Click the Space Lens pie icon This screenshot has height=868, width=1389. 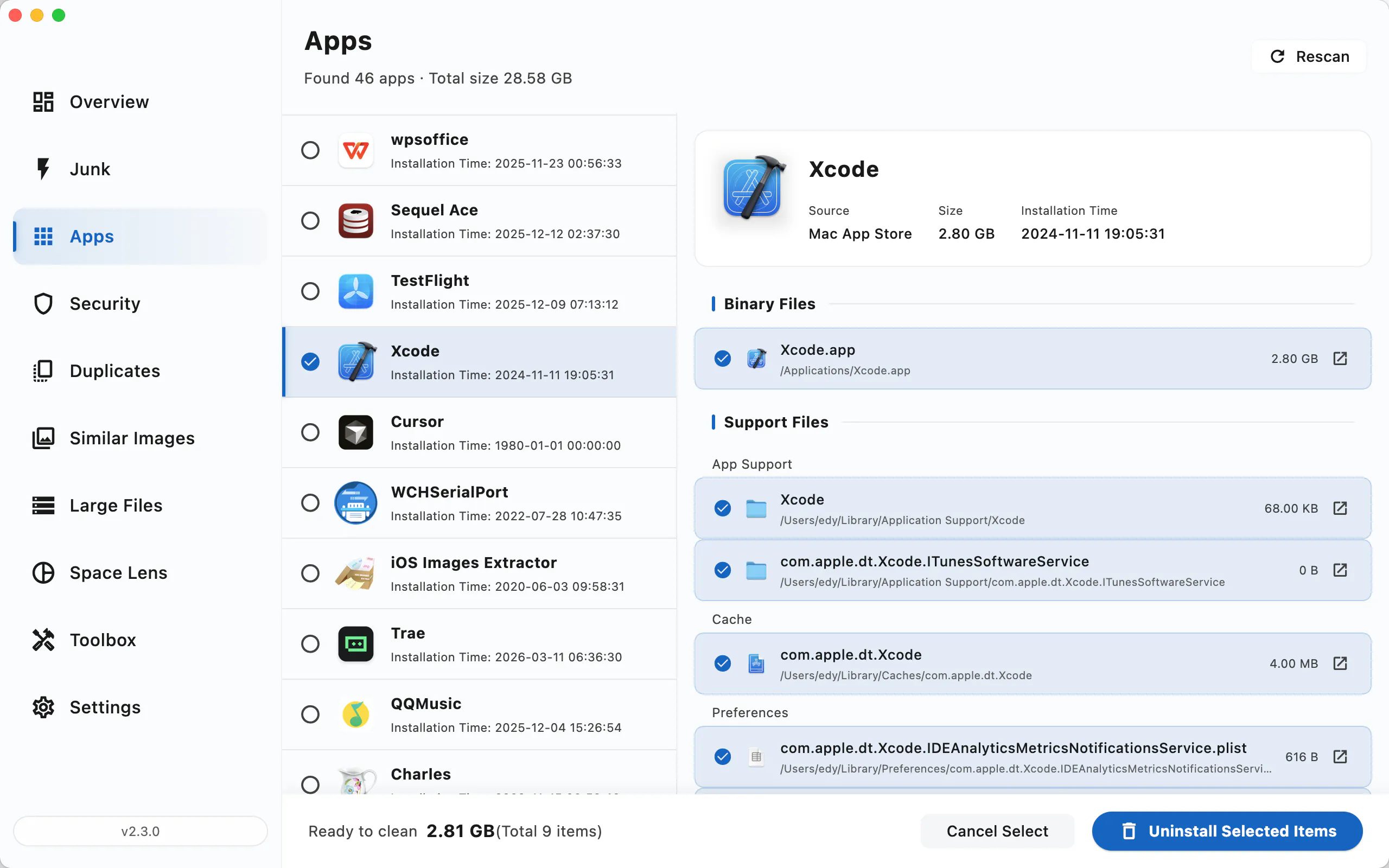coord(43,572)
